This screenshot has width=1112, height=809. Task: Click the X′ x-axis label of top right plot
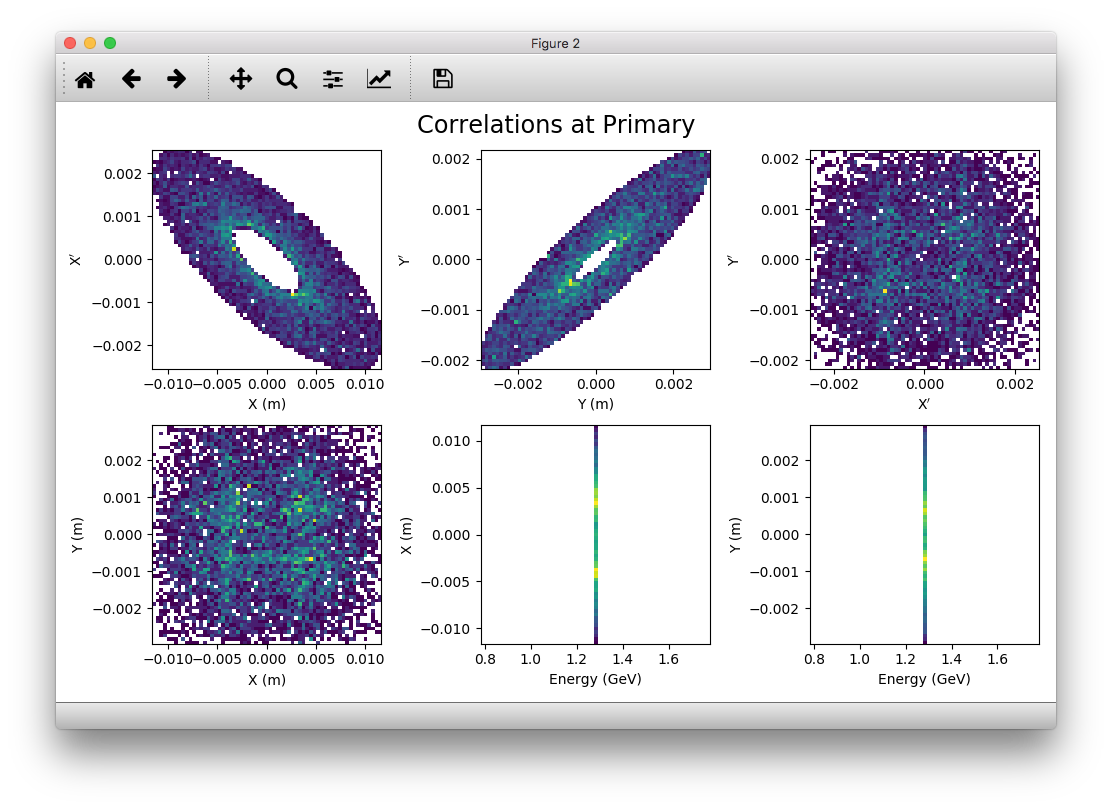923,404
